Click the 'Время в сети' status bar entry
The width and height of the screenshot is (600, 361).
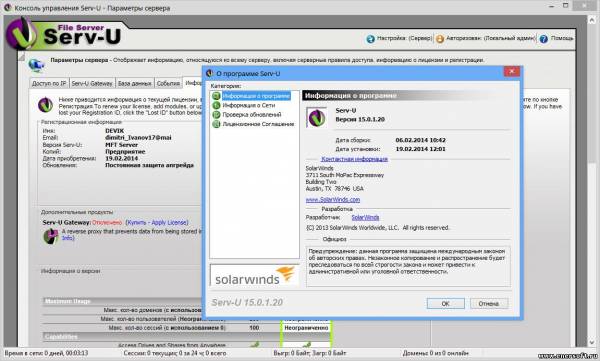click(x=46, y=353)
